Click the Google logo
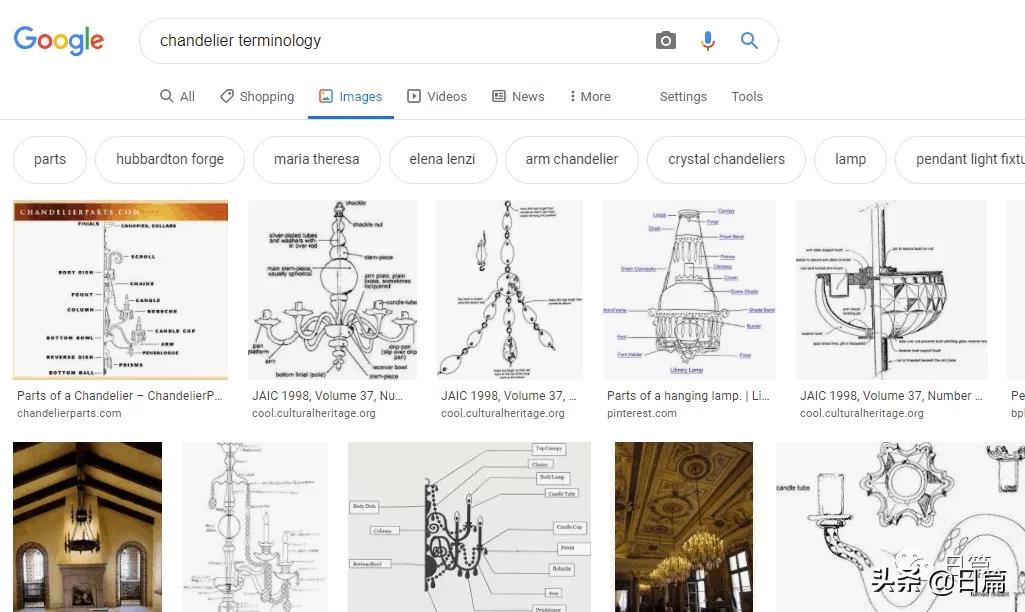The height and width of the screenshot is (612, 1025). click(58, 40)
